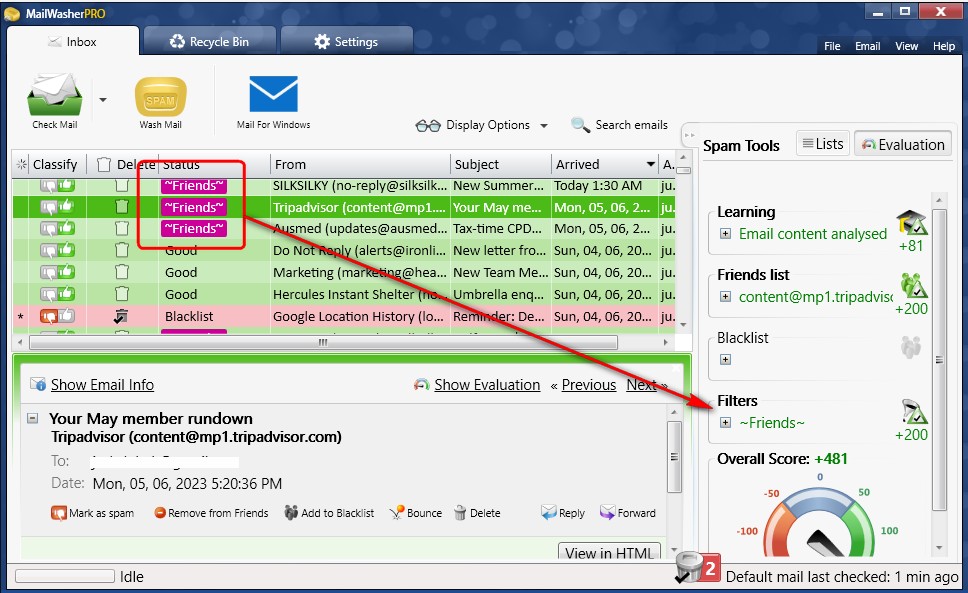Click the Show Evaluation link
This screenshot has height=593, width=968.
(x=487, y=385)
